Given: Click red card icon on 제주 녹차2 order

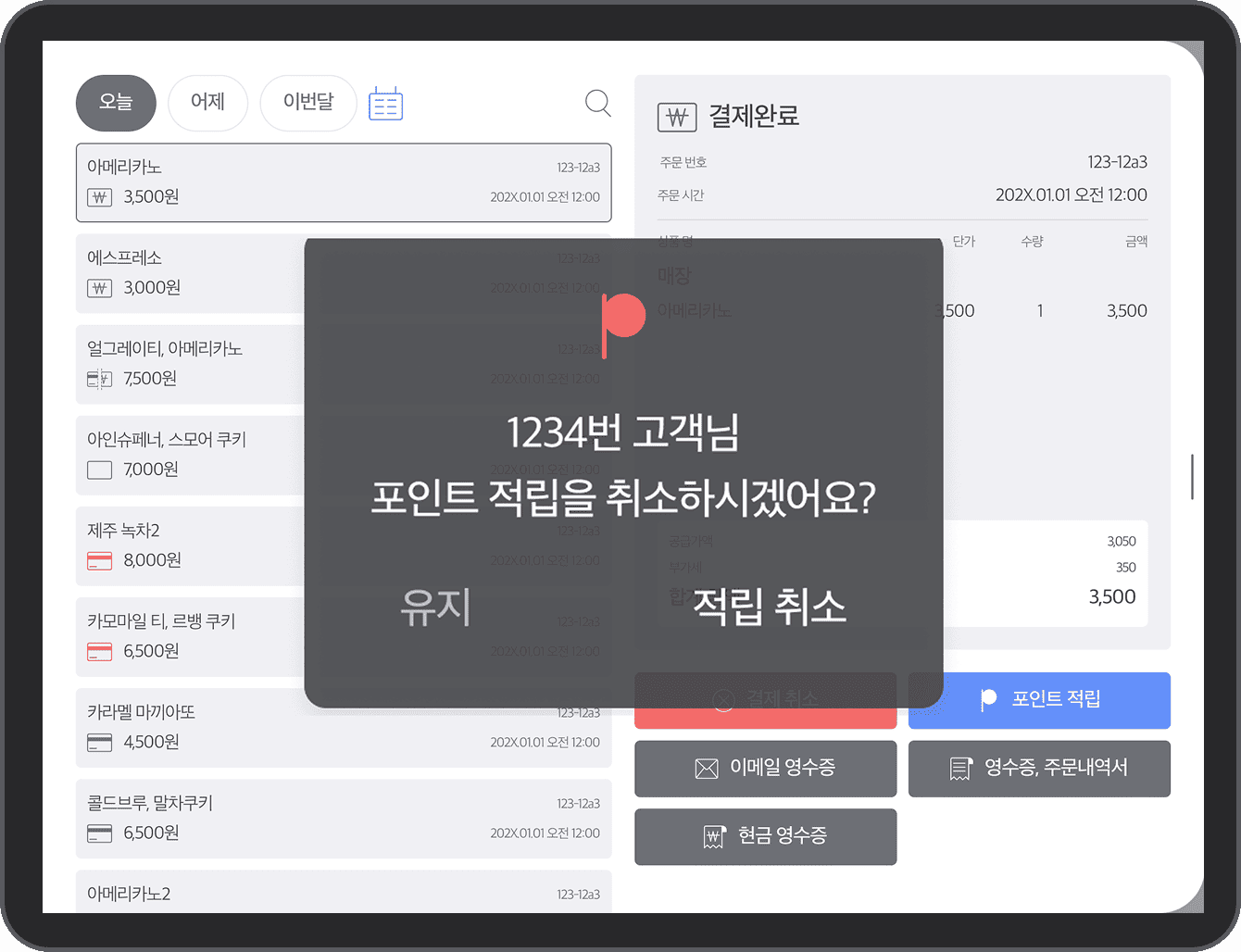Looking at the screenshot, I should coord(99,560).
